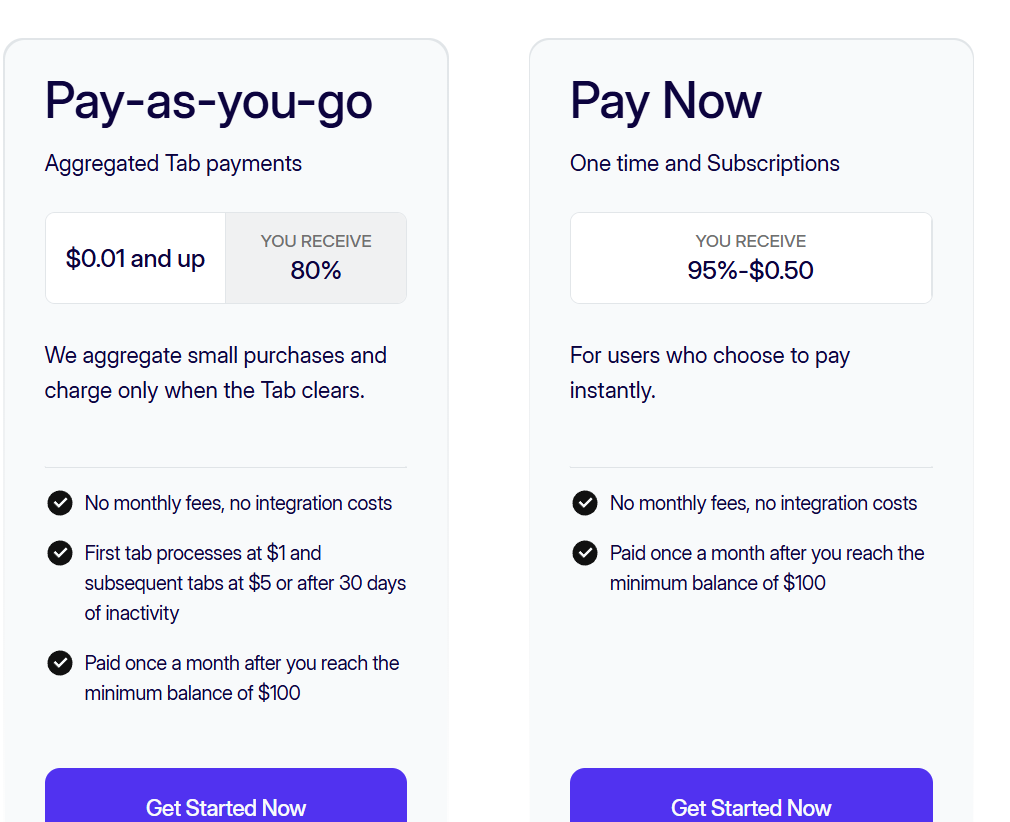Click "Paid once a month" text in Pay-as-you-go card
Screen dimensions: 1010x822
click(242, 677)
